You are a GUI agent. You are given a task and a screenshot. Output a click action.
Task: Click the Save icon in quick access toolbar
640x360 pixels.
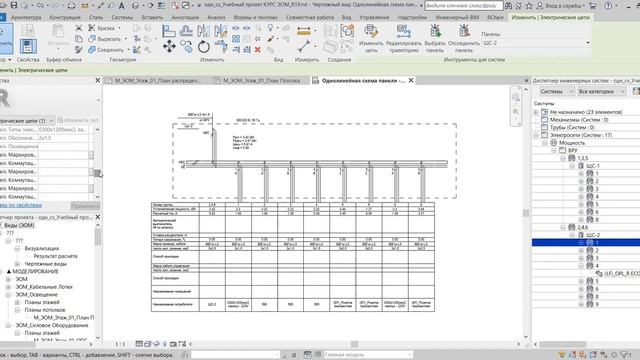[14, 5]
